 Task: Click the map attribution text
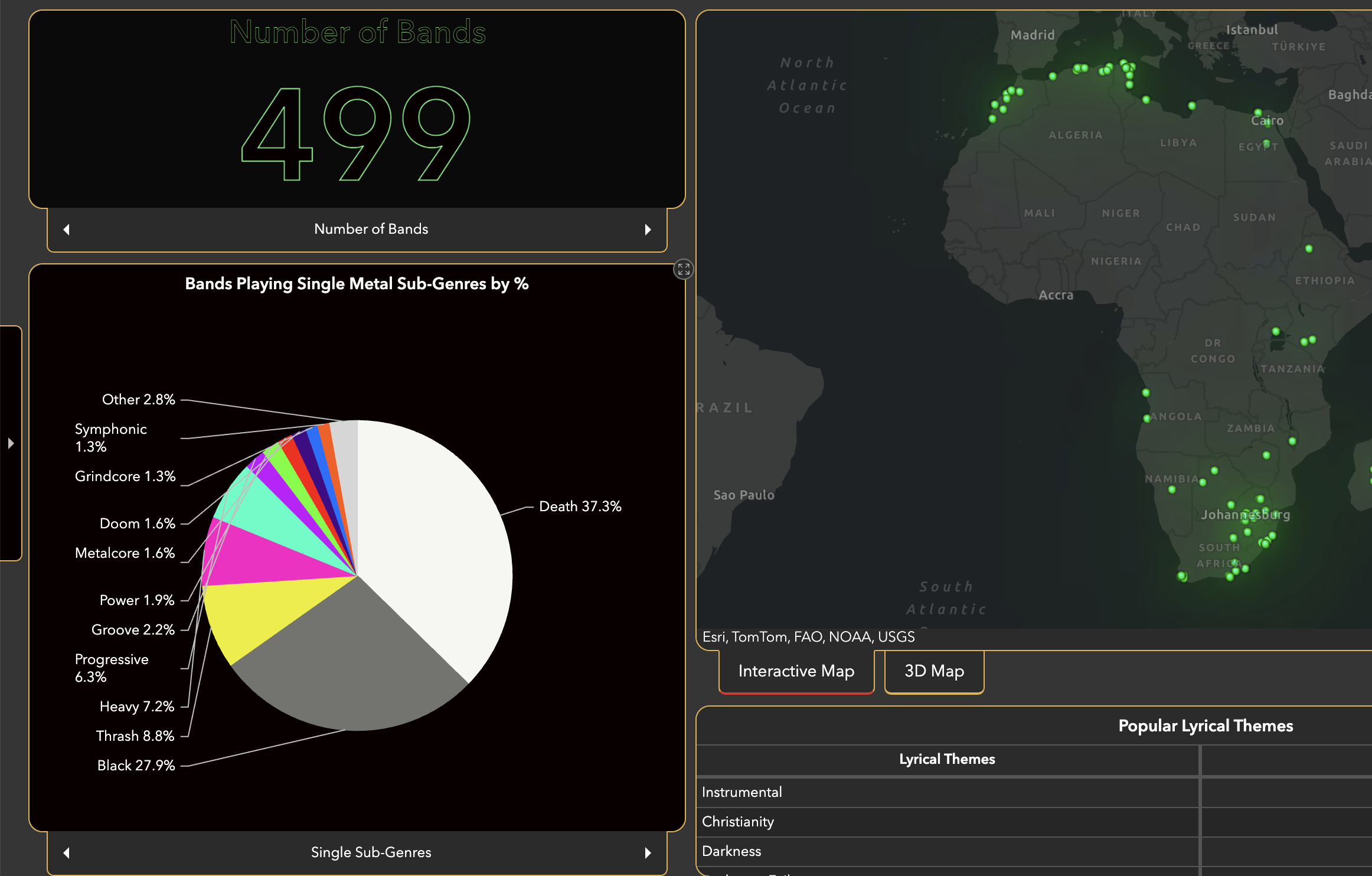(808, 637)
